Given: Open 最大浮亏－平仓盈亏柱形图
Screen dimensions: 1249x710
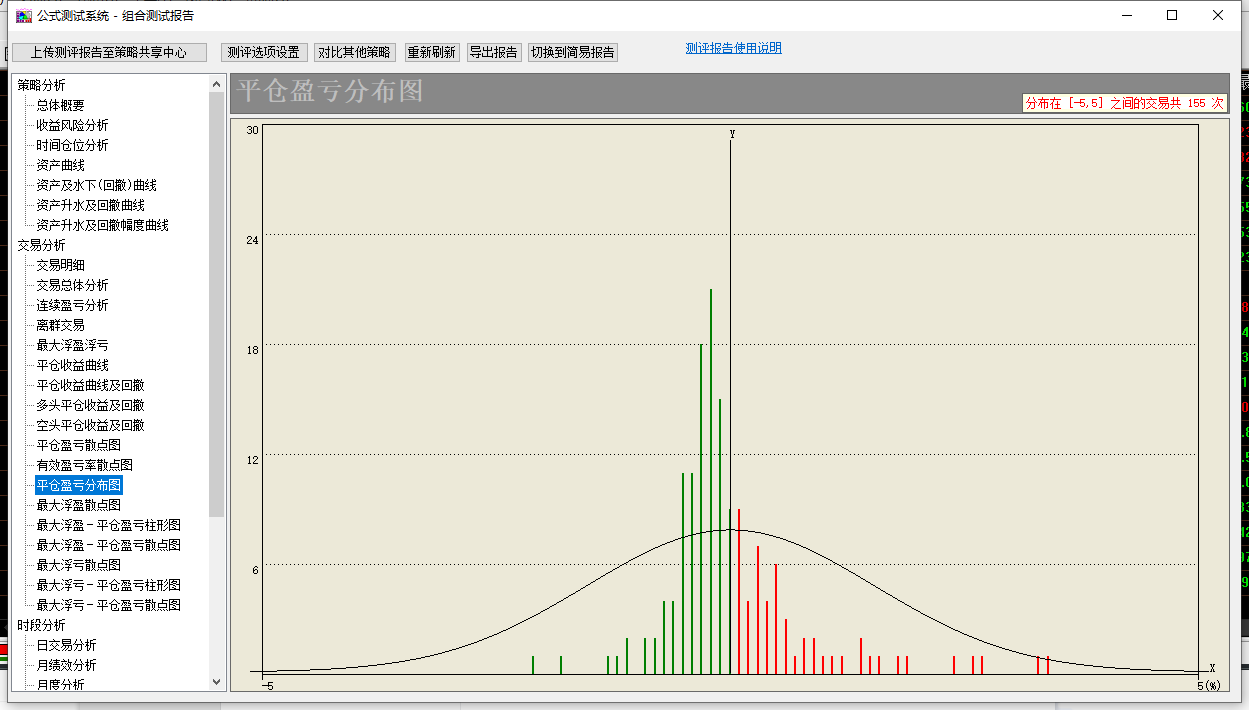Looking at the screenshot, I should pyautogui.click(x=109, y=585).
